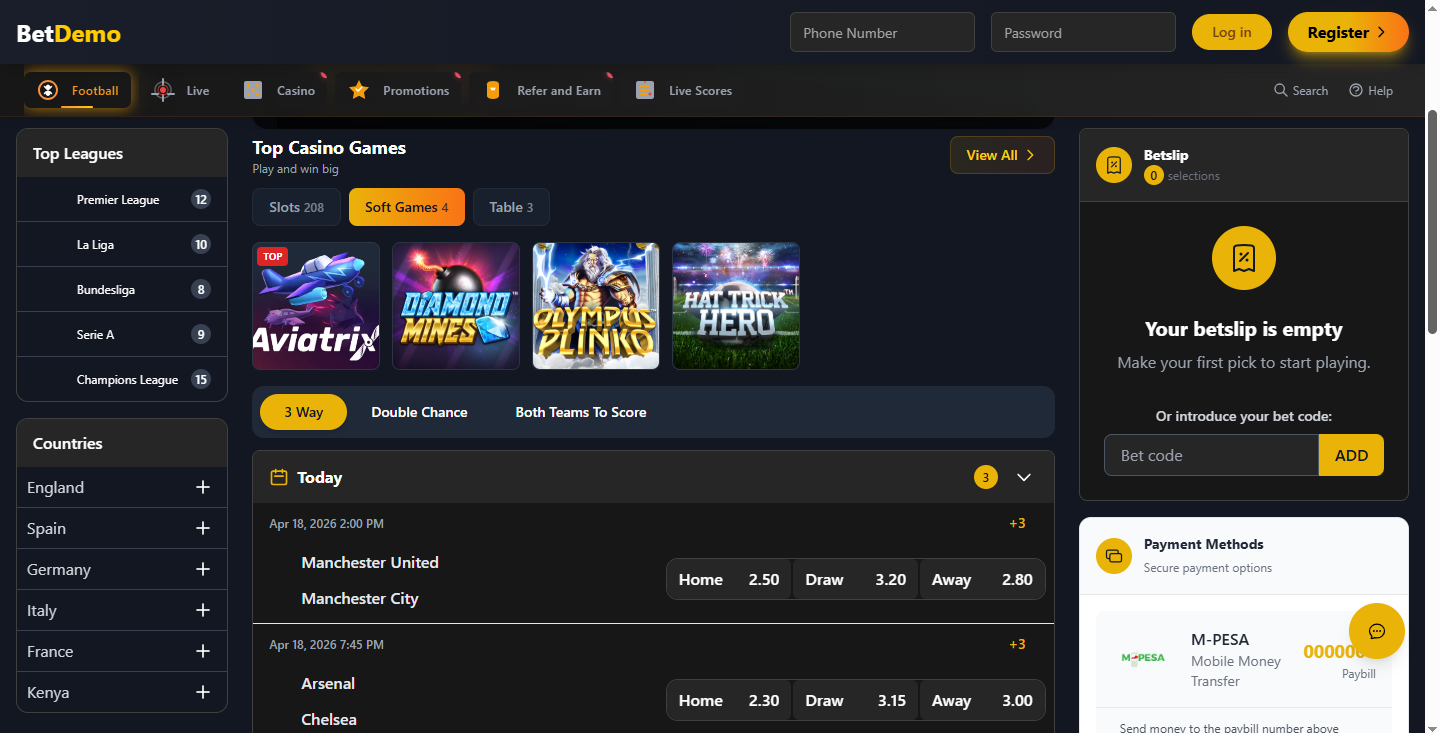
Task: Switch to the Slots games tab
Action: coord(296,207)
